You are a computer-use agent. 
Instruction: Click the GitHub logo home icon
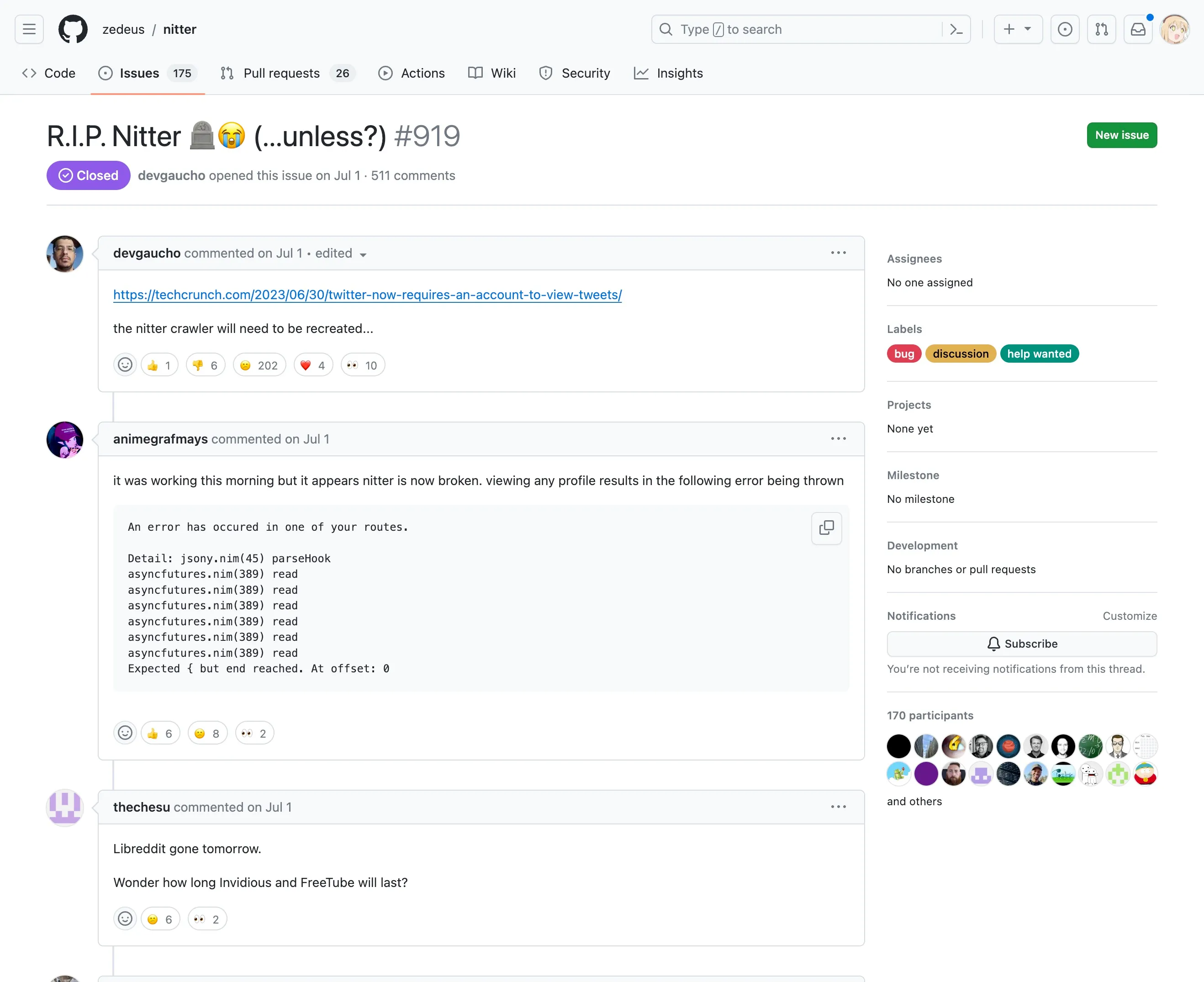73,29
